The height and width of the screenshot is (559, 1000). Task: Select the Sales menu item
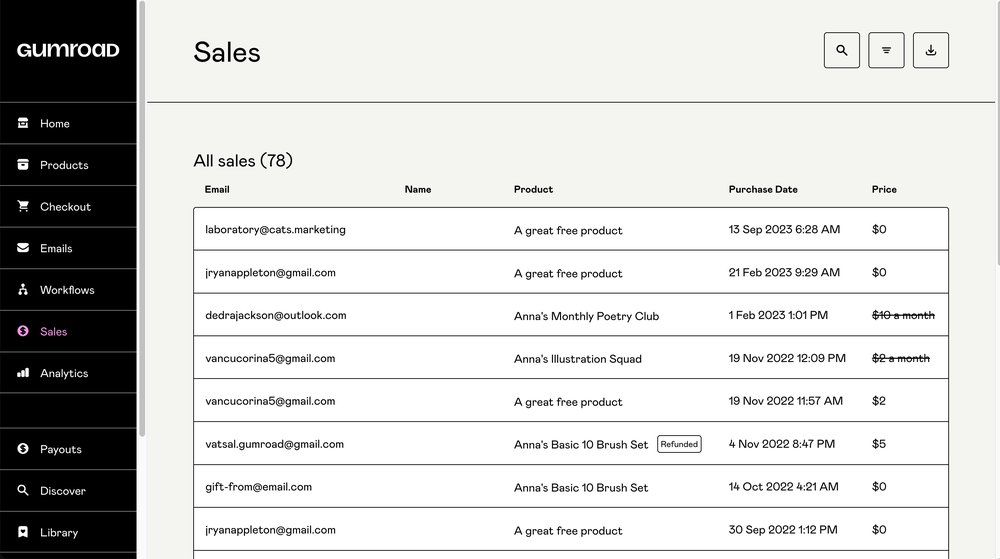click(x=68, y=331)
